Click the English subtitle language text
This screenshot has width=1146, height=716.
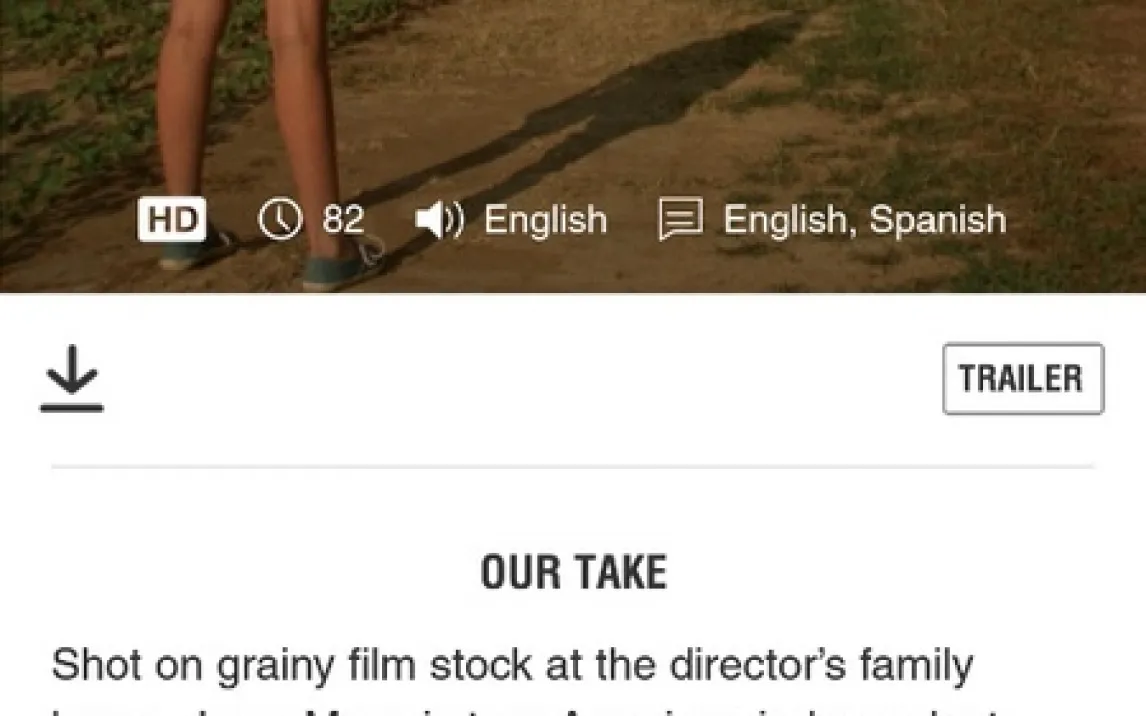click(786, 219)
